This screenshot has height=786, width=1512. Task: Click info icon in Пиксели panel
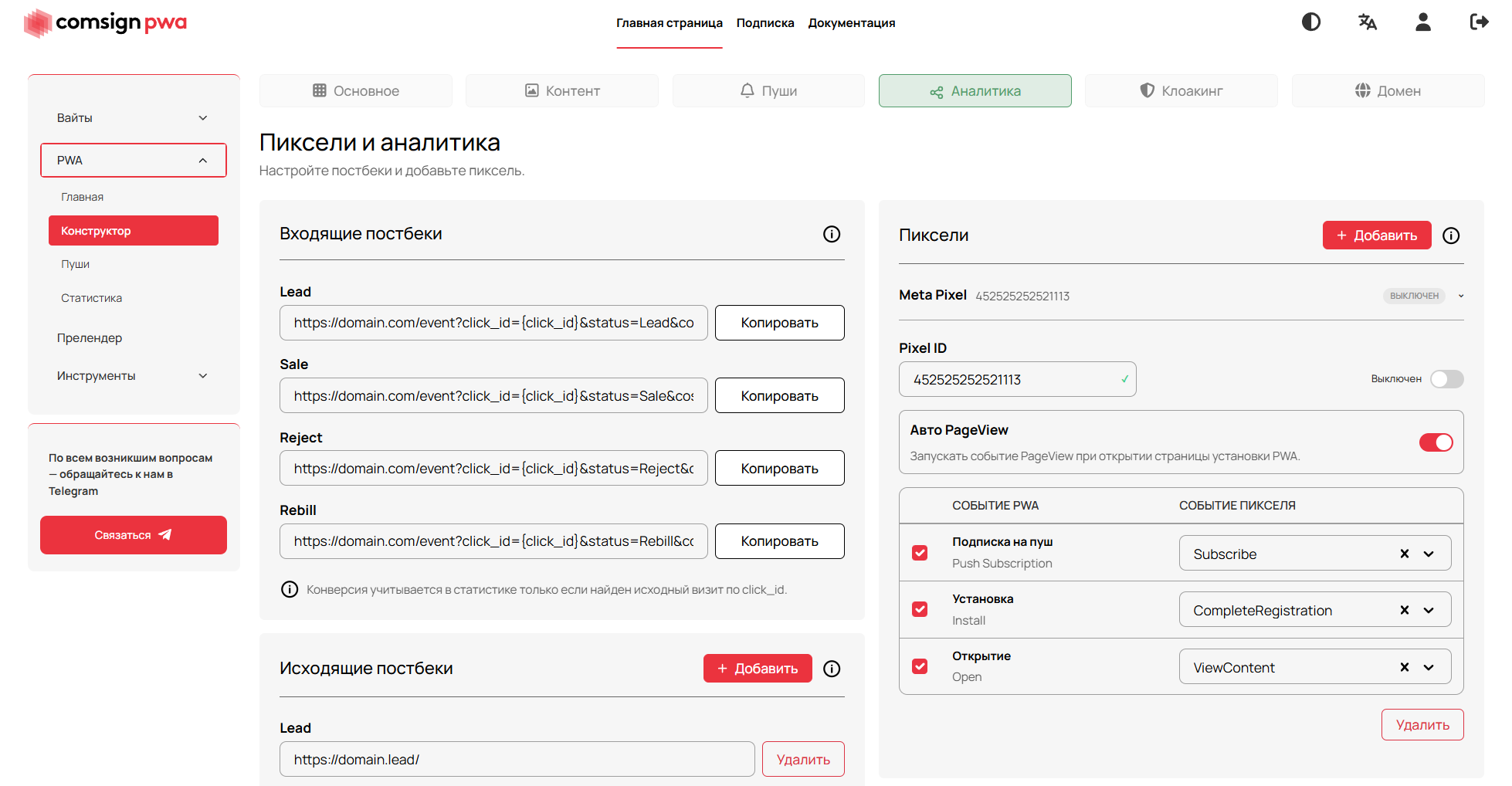1451,235
